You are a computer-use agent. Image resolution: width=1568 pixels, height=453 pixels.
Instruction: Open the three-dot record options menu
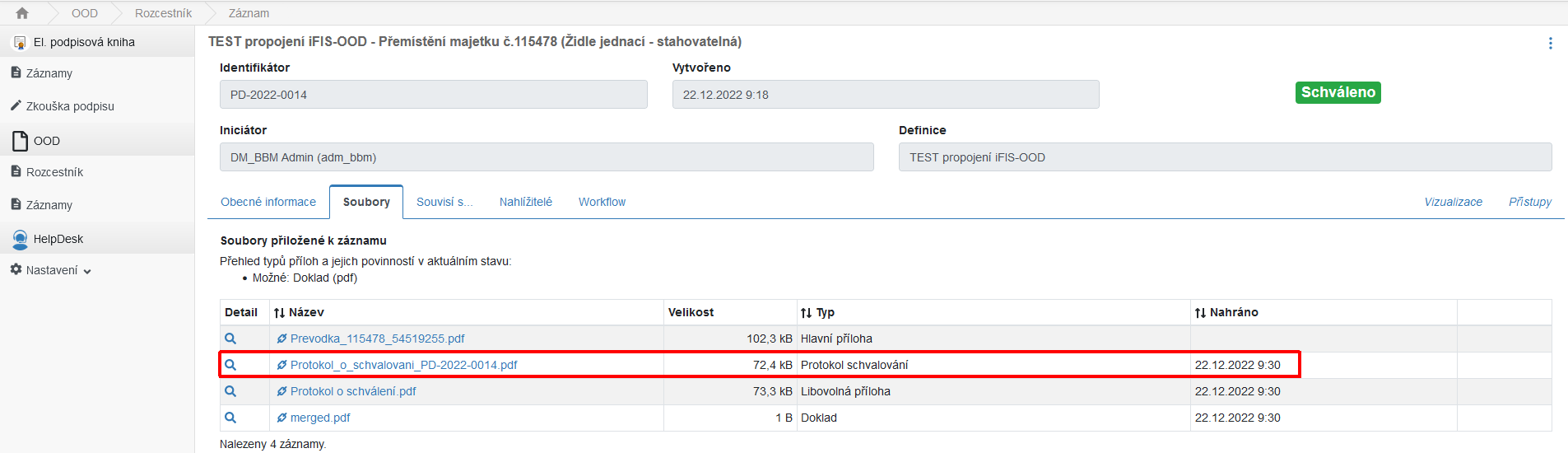(x=1550, y=43)
